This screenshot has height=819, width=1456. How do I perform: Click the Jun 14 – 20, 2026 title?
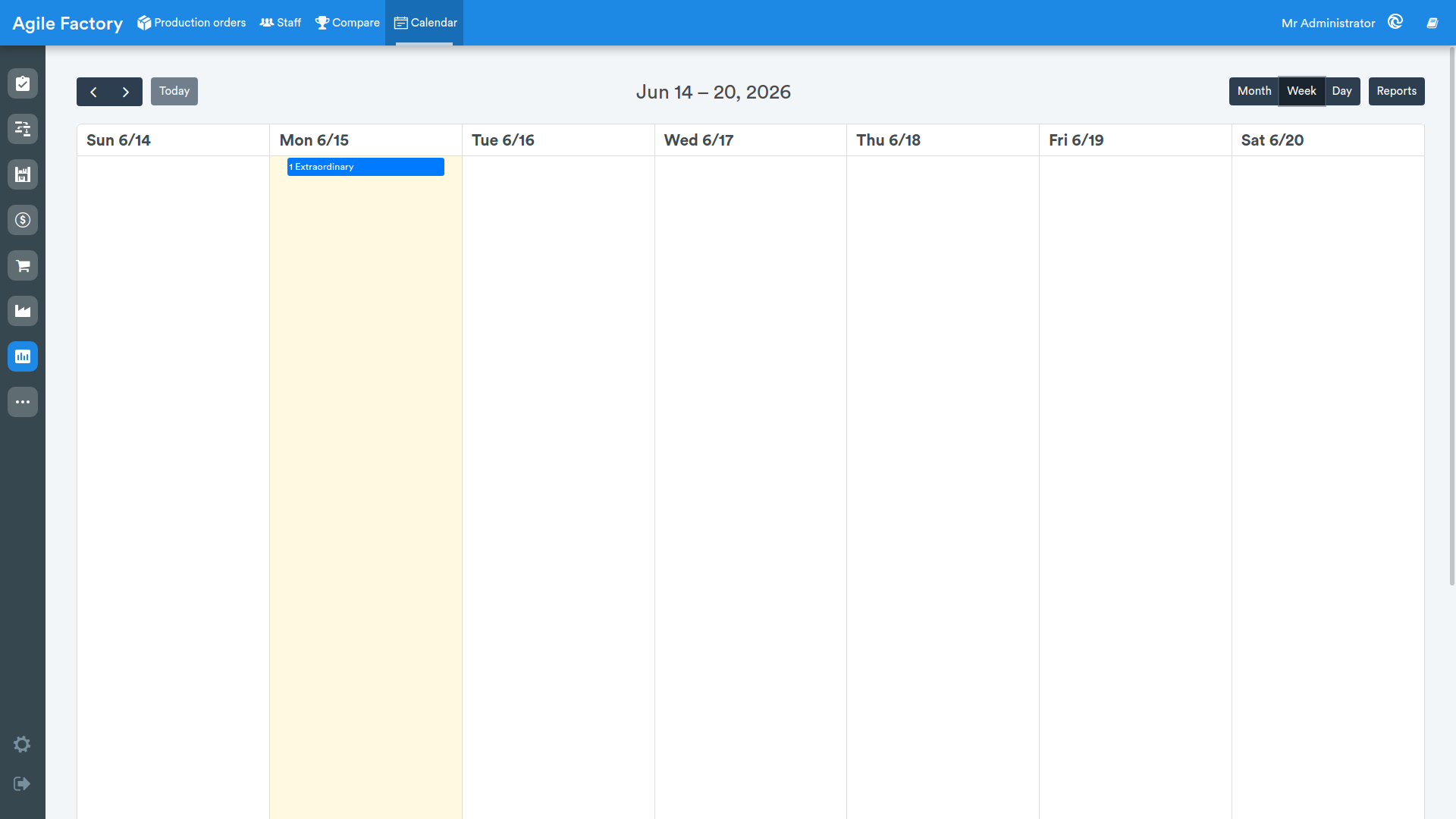click(x=713, y=92)
